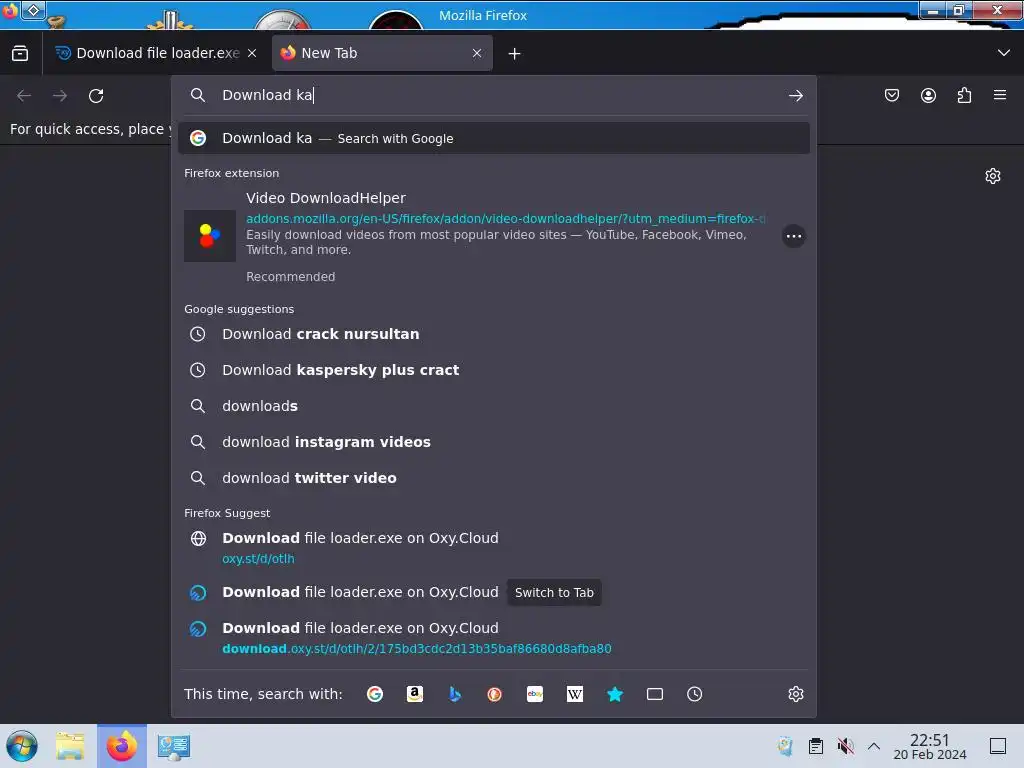Go forward with the forward arrow
Viewport: 1024px width, 768px height.
[60, 96]
